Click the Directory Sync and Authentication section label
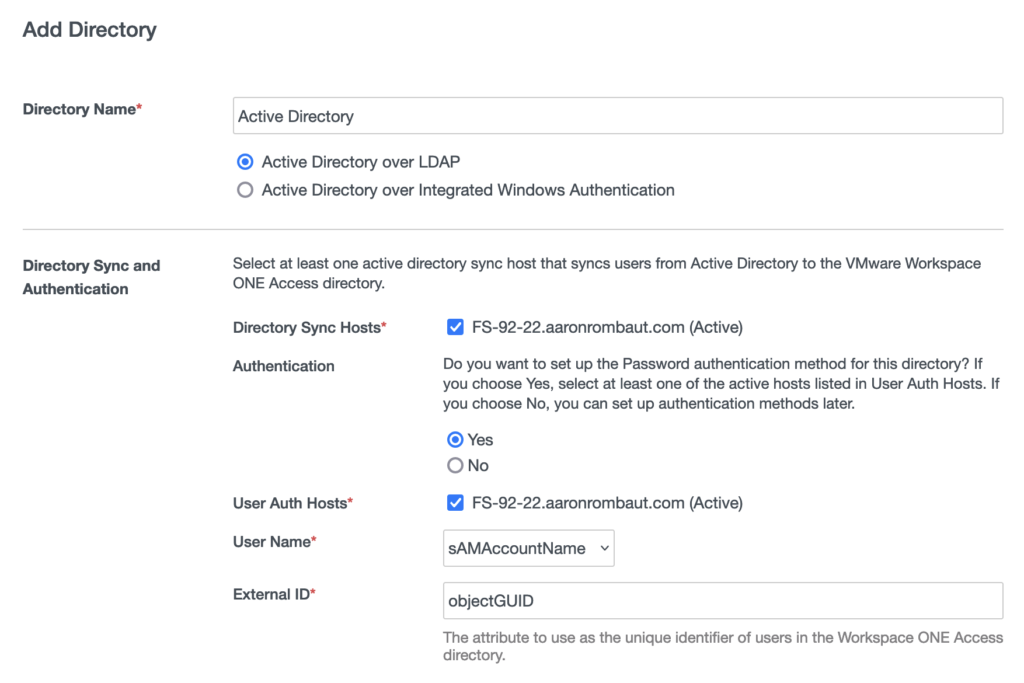 91,277
